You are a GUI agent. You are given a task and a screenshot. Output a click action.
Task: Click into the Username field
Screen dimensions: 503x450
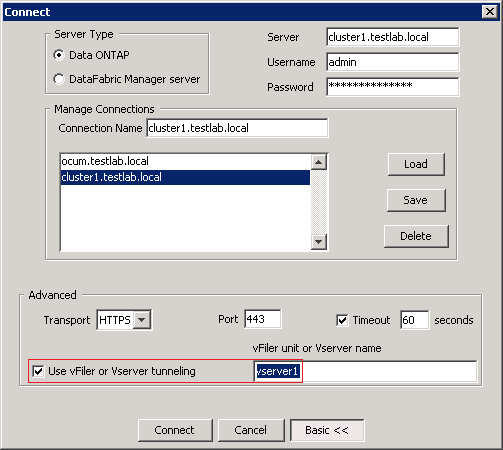click(x=393, y=62)
